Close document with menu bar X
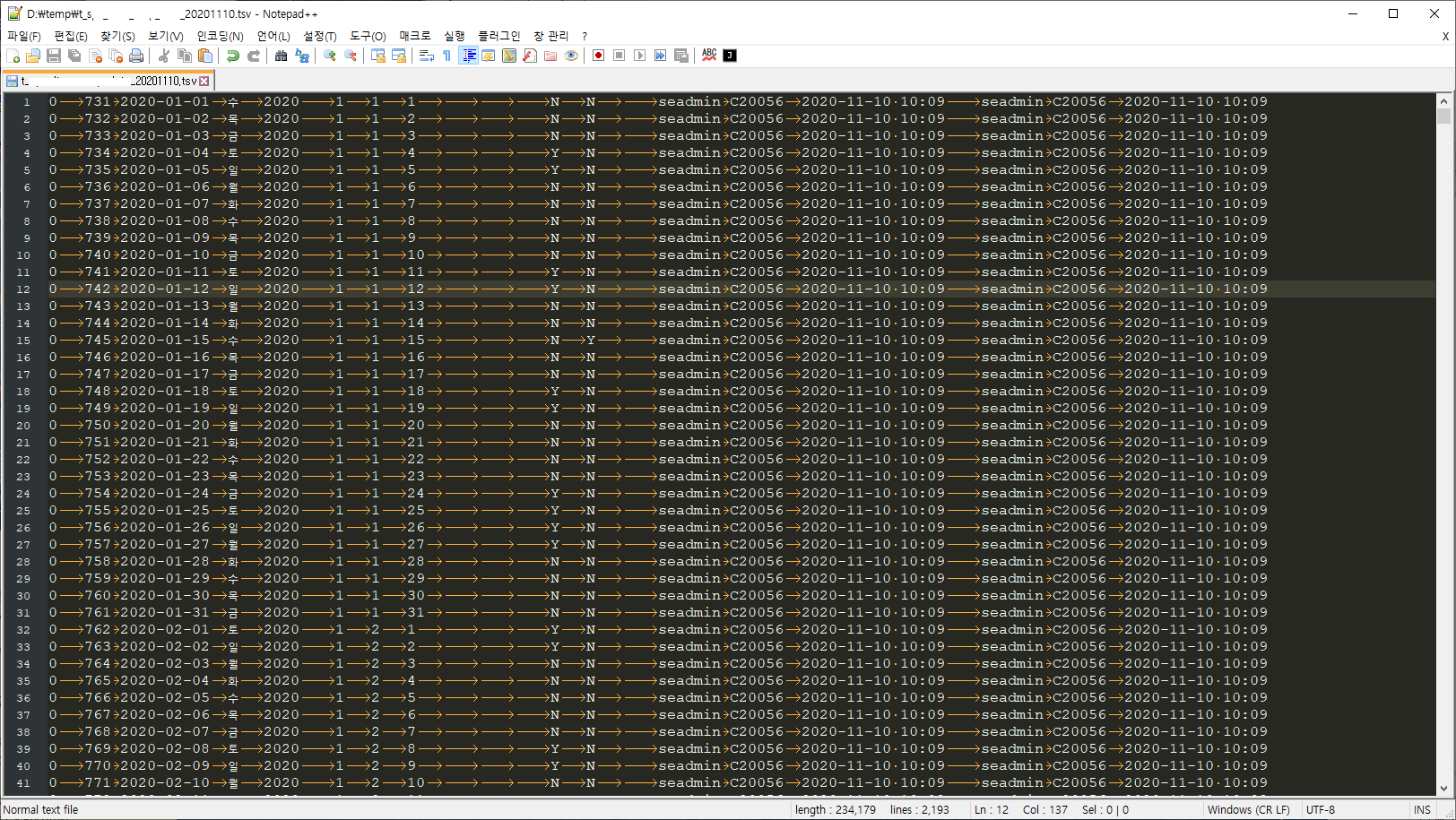 (1445, 37)
